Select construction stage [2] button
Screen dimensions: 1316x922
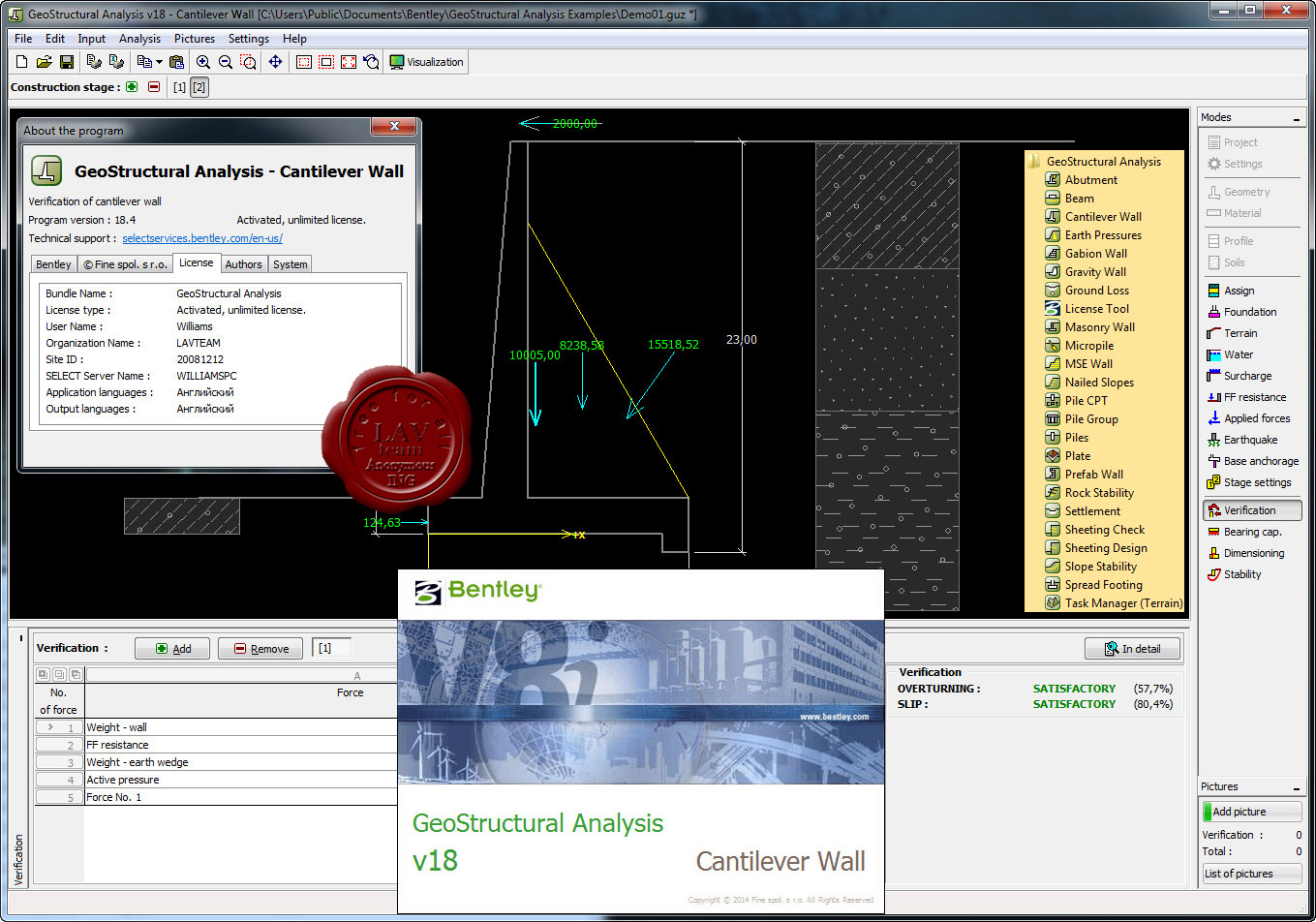[x=199, y=87]
